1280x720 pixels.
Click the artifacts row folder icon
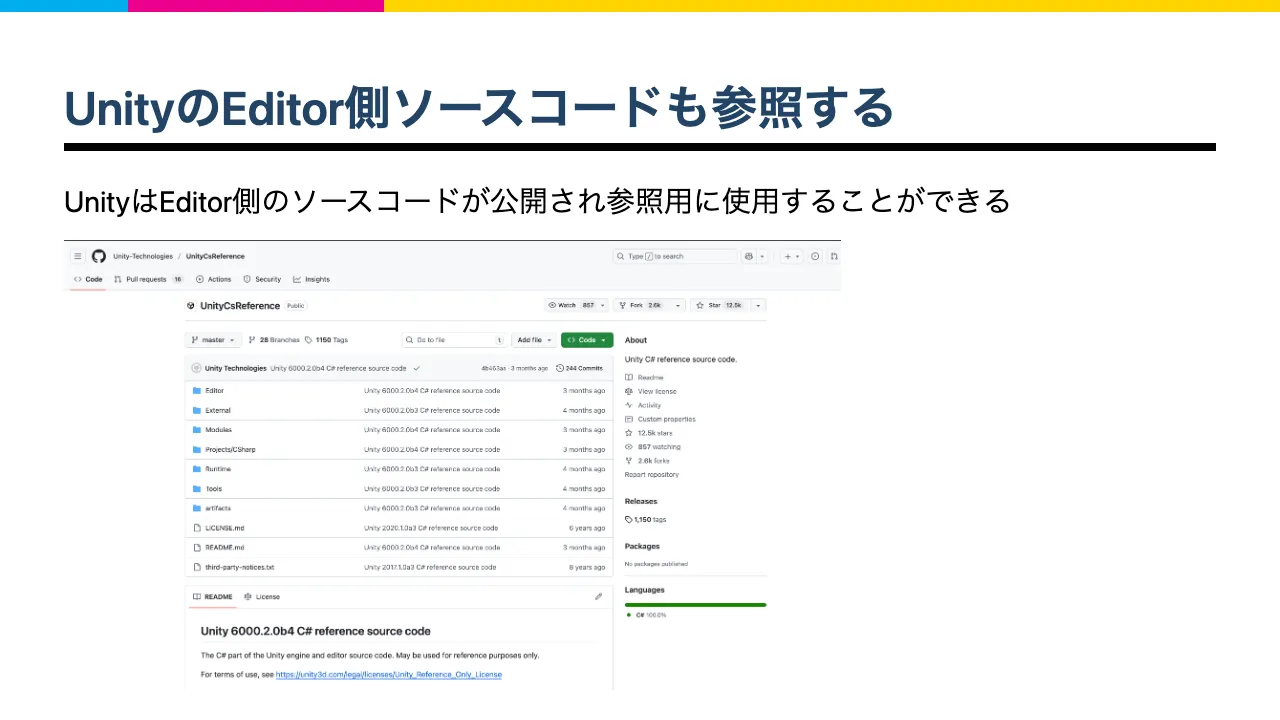click(x=197, y=508)
